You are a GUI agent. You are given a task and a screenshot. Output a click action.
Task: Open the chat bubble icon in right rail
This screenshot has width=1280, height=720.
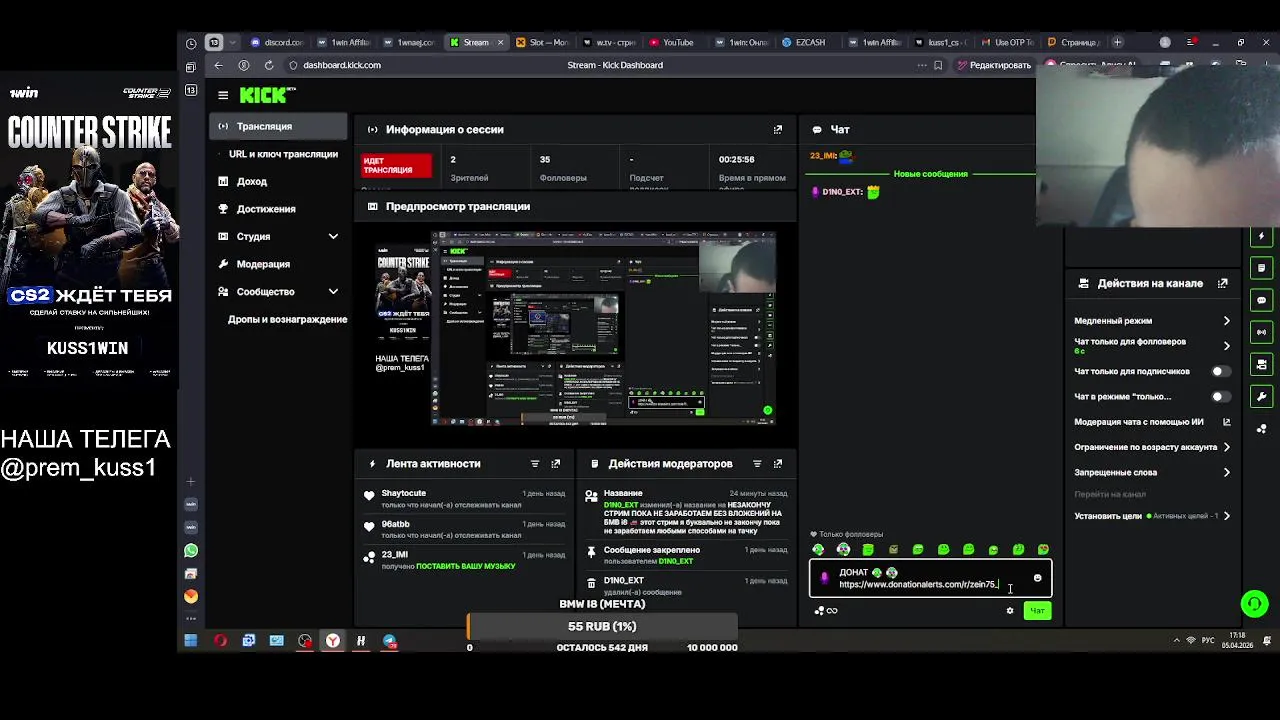tap(1261, 300)
